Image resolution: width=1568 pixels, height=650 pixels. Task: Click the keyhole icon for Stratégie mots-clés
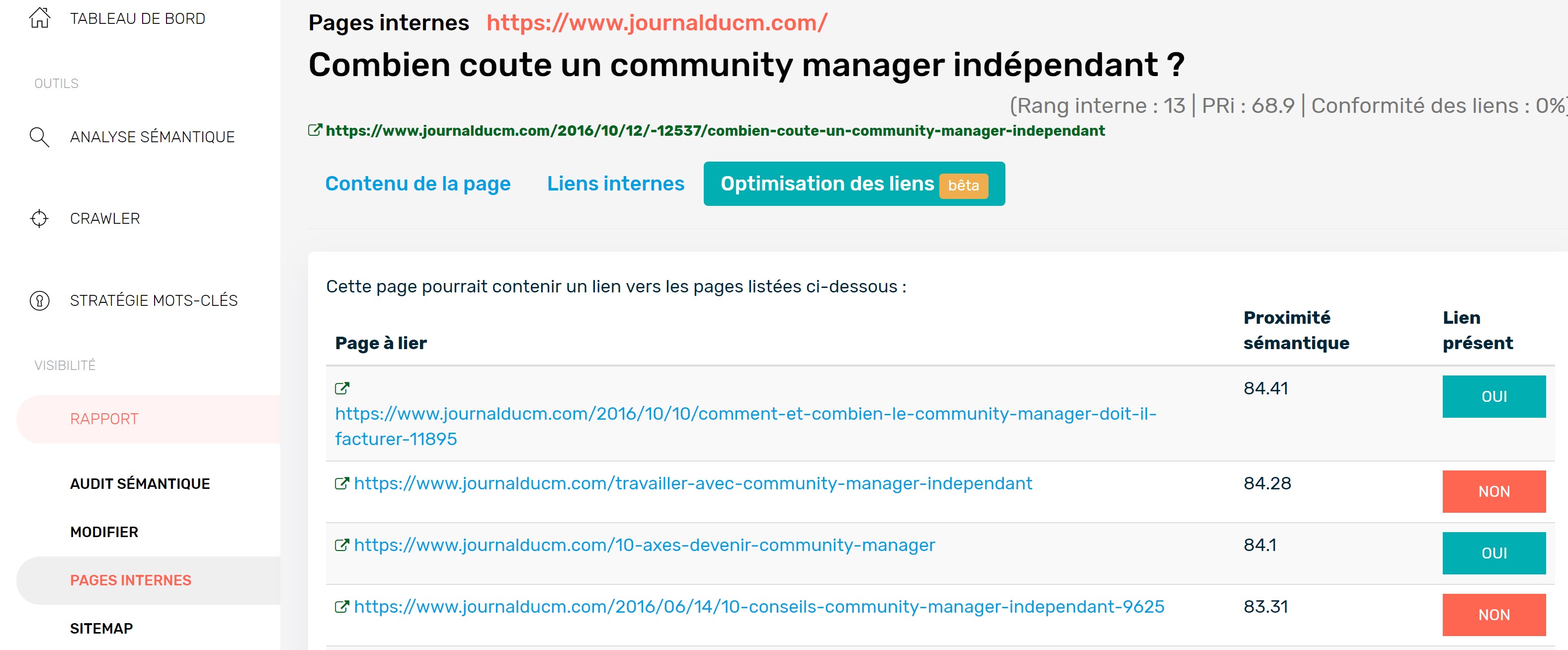tap(40, 300)
